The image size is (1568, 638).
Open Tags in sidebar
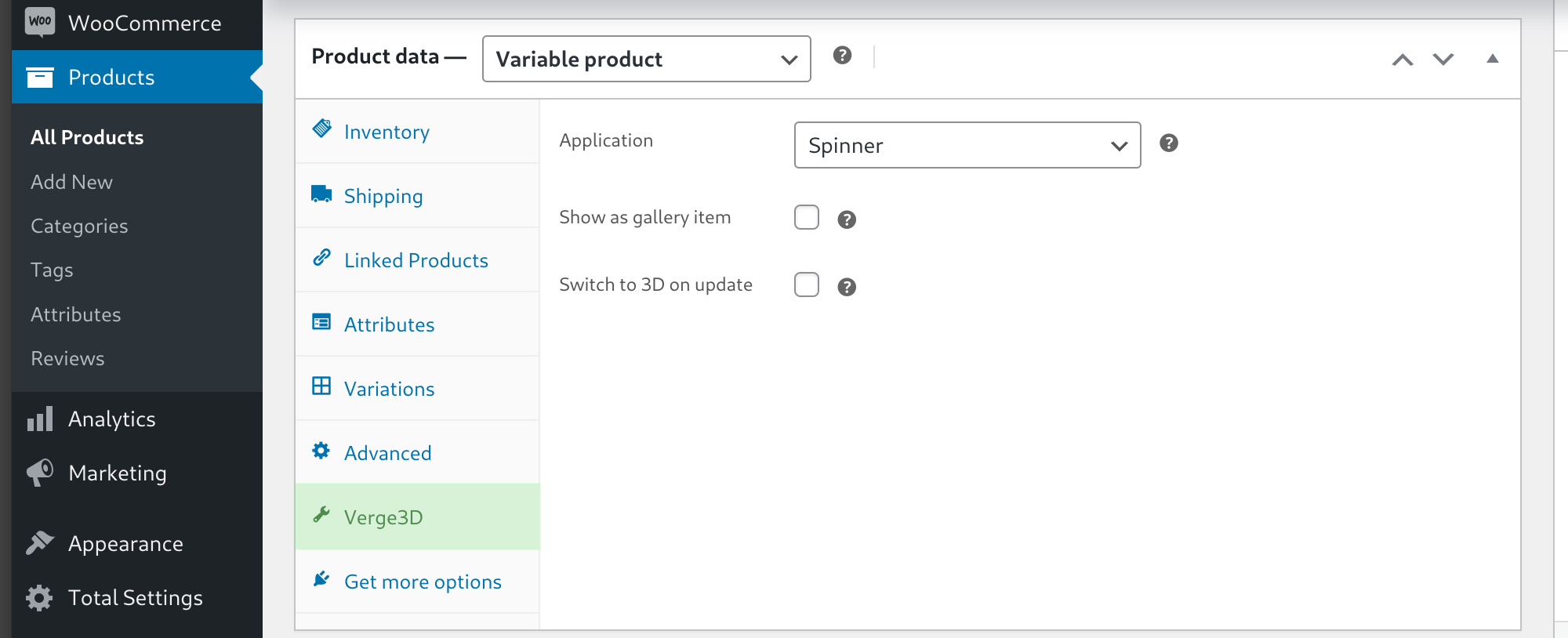(52, 270)
